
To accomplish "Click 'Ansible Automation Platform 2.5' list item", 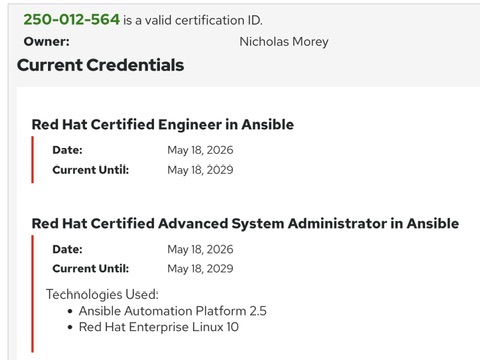I will [173, 311].
